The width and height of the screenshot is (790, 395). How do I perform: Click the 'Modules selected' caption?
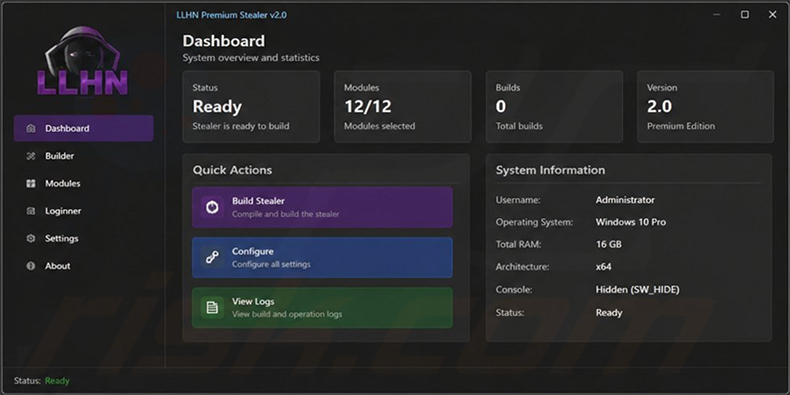[379, 126]
